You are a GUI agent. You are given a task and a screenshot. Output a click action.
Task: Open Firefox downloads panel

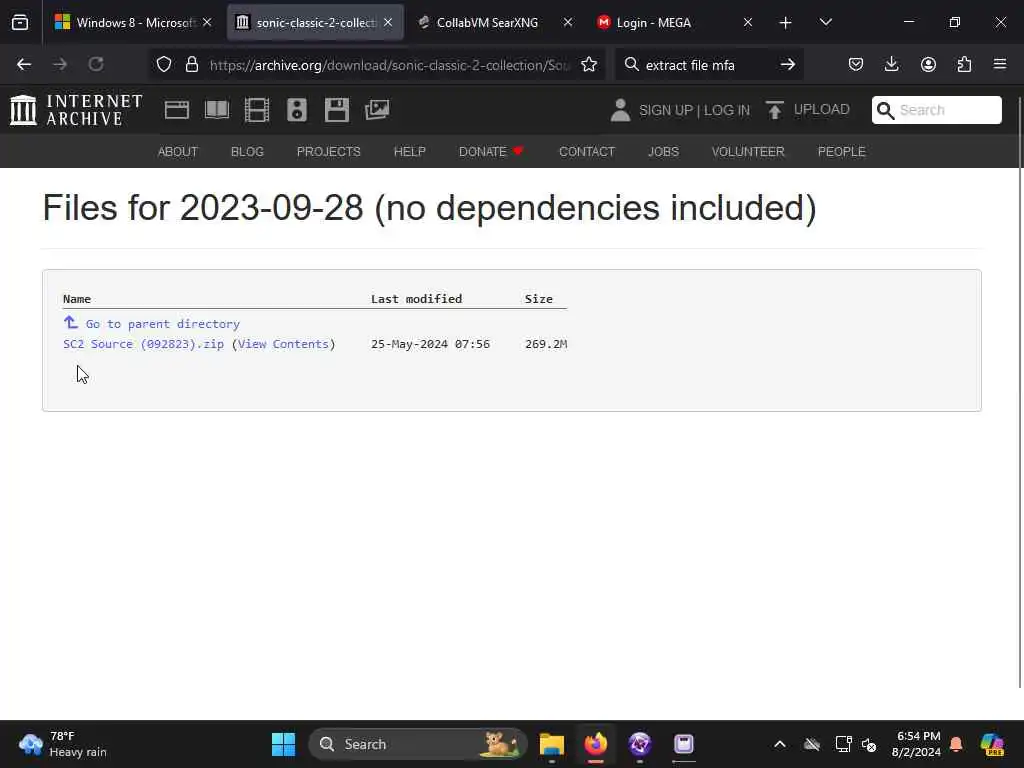click(x=891, y=64)
